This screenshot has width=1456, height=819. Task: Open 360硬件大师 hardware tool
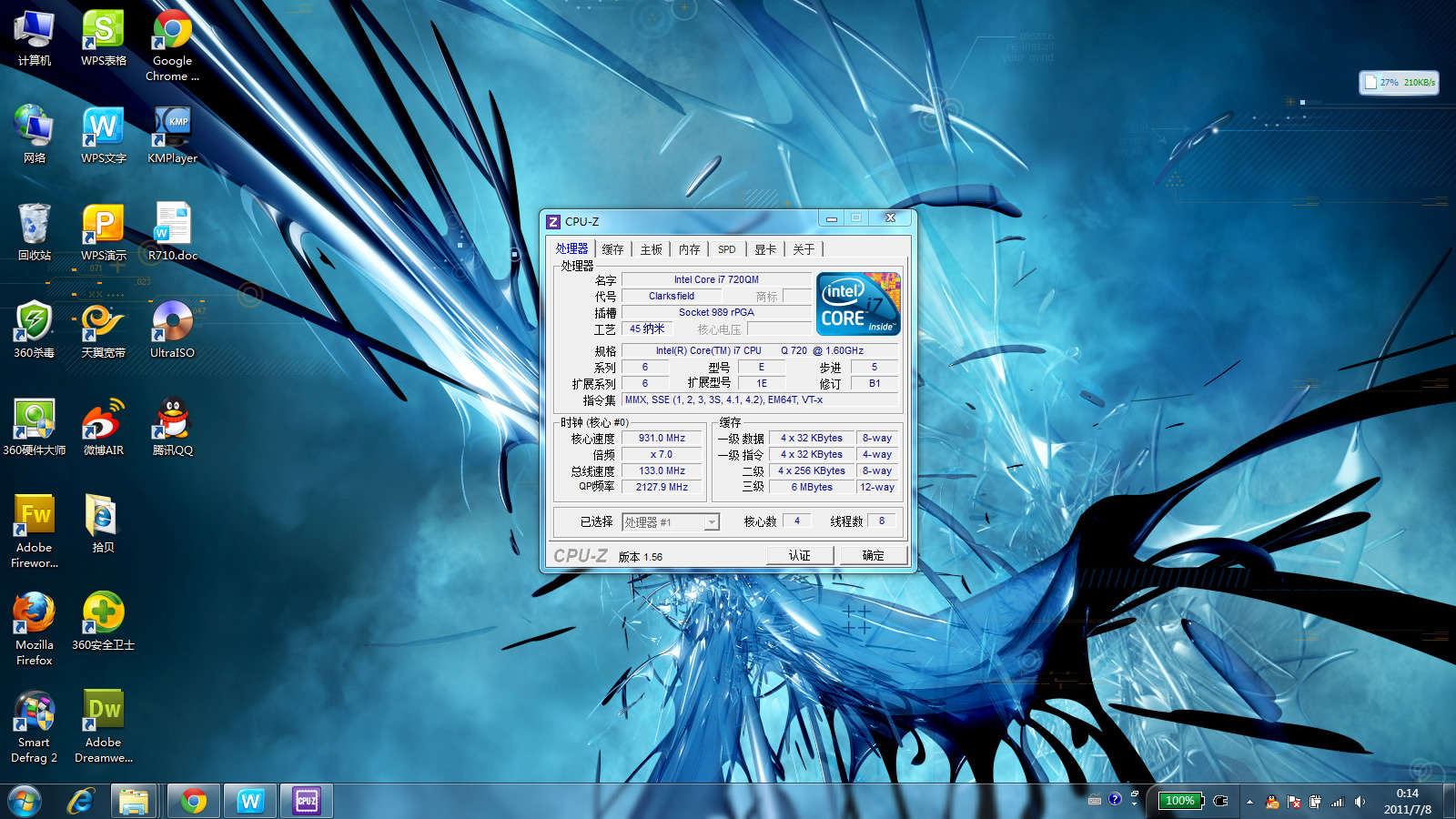pos(35,426)
